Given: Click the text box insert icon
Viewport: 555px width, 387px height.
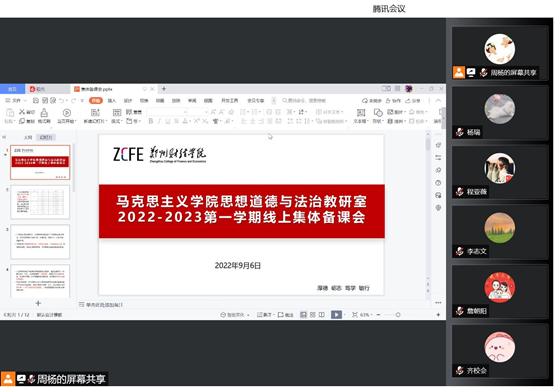Looking at the screenshot, I should tap(361, 113).
